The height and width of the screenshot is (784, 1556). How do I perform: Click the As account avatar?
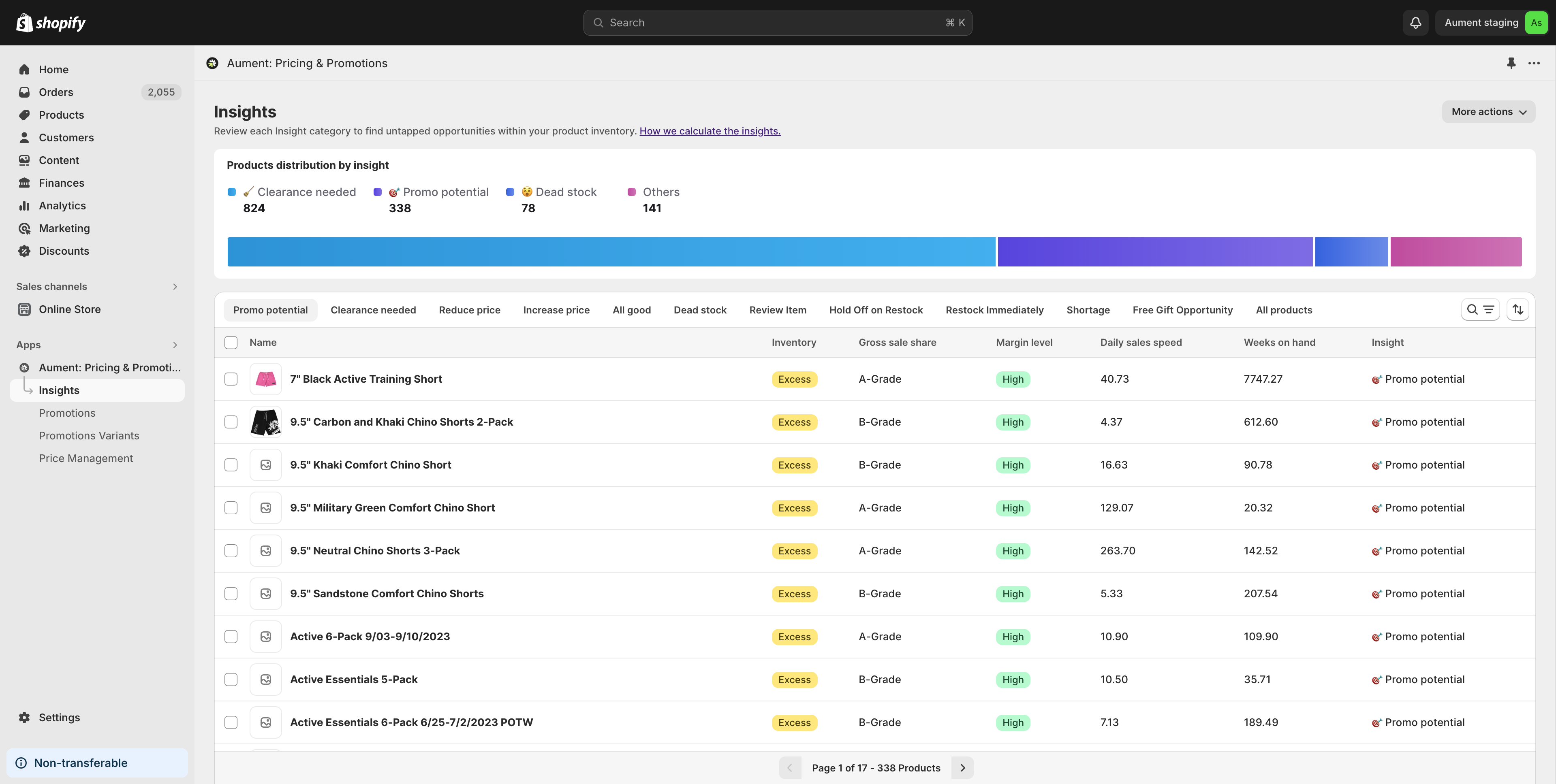(x=1536, y=22)
